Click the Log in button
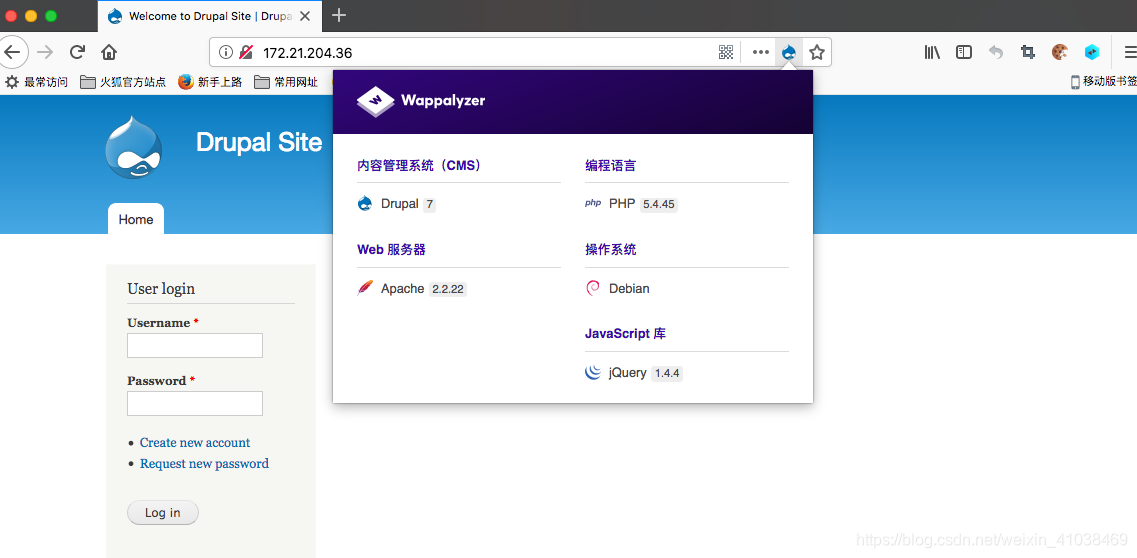Viewport: 1137px width, 558px height. pos(162,512)
